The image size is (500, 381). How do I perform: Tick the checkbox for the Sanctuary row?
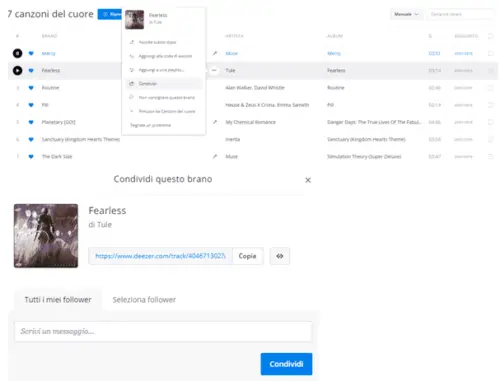(490, 139)
